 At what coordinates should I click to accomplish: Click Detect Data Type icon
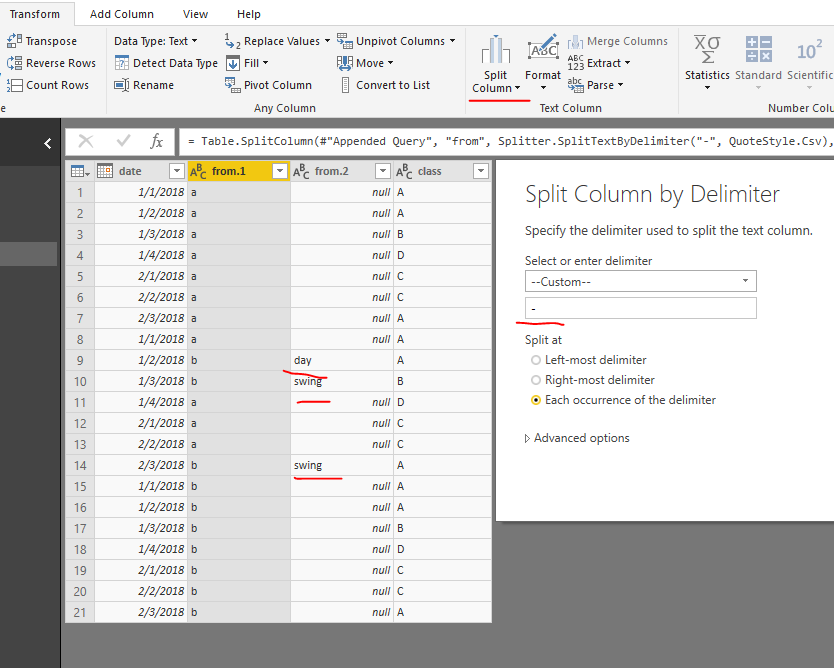tap(122, 63)
